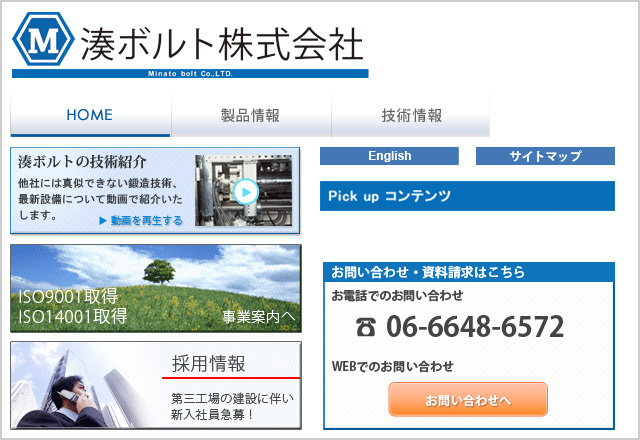Open the サイトマップ page

545,156
